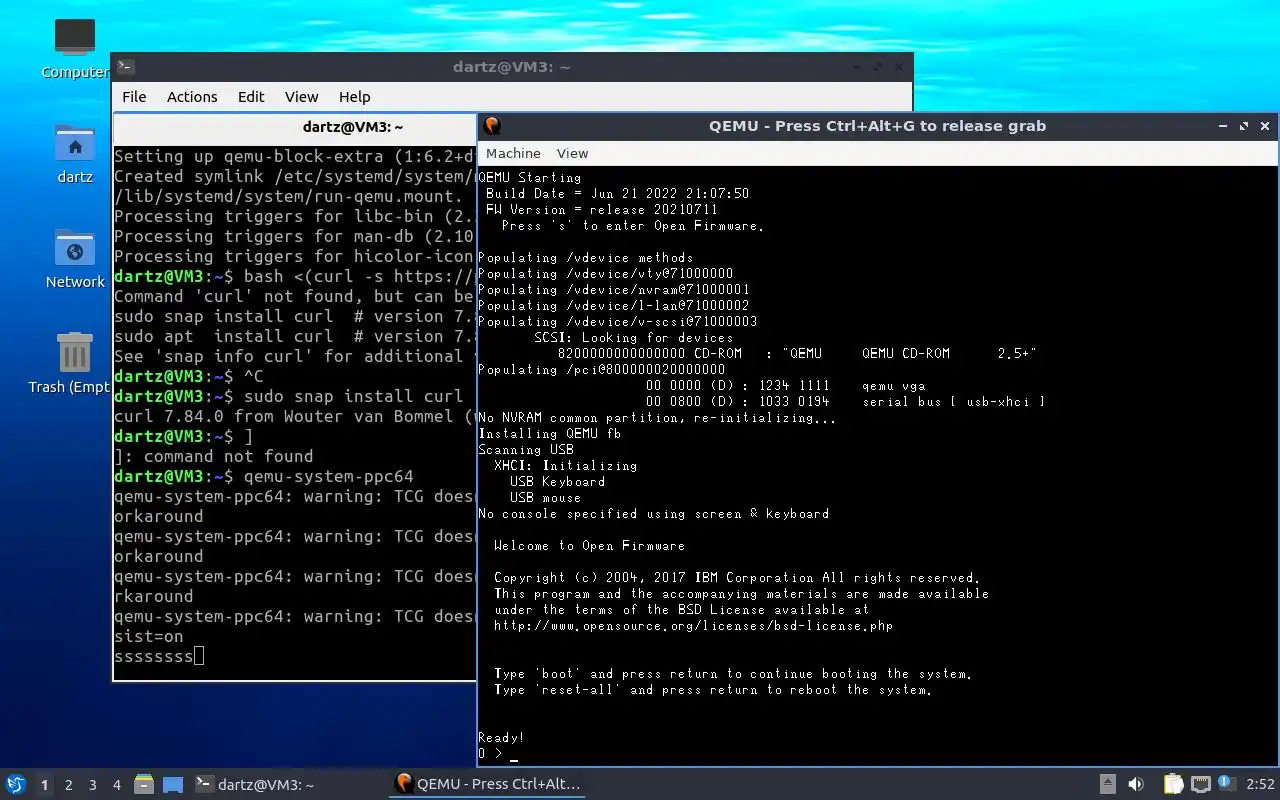1280x800 pixels.
Task: Maximize the QEMU window
Action: pos(1244,126)
